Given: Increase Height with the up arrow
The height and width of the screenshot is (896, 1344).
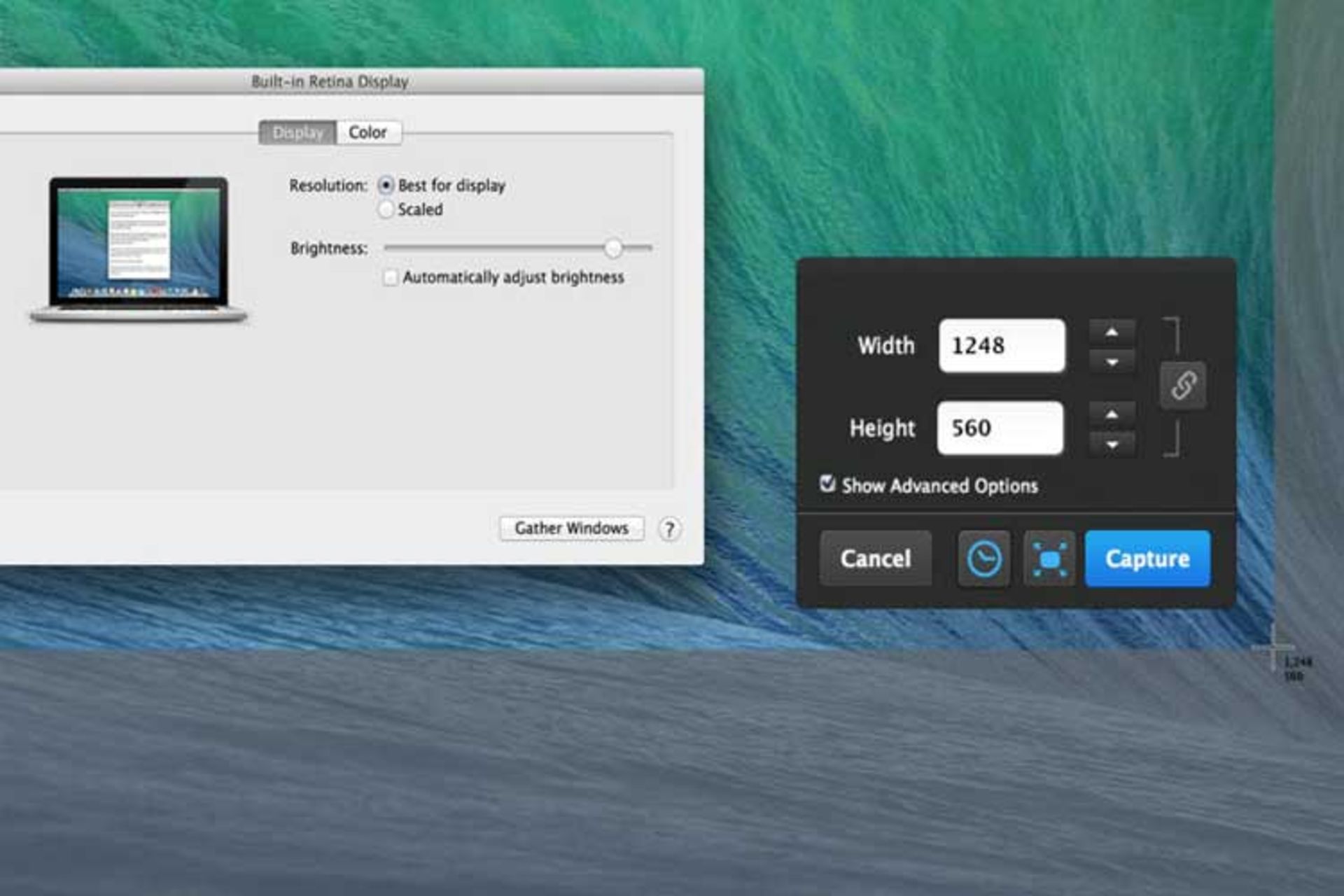Looking at the screenshot, I should coord(1112,414).
